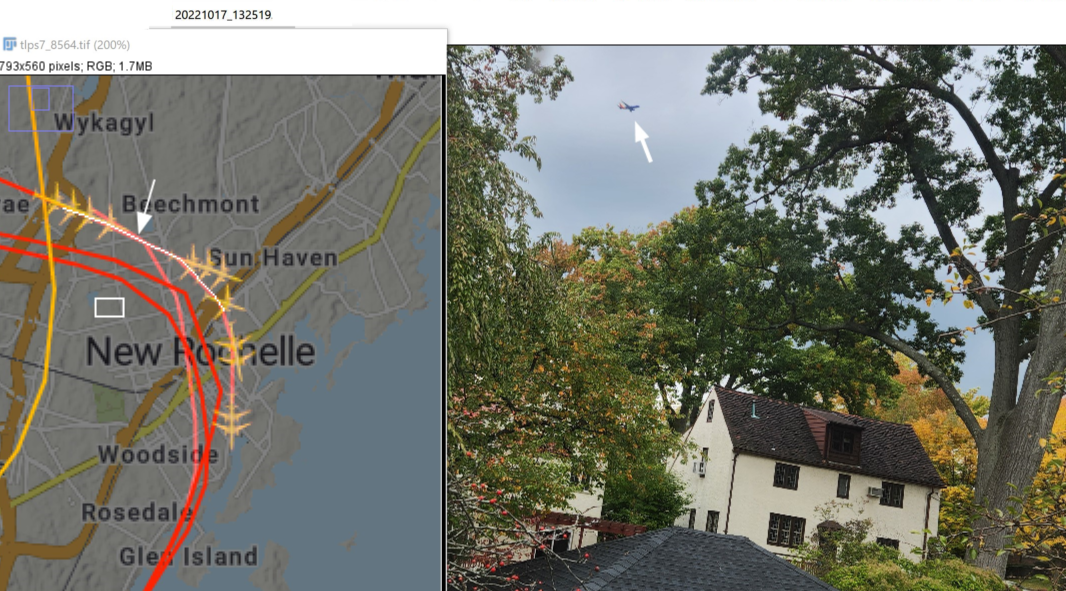Click the Woodside map label
1066x591 pixels.
coord(158,454)
